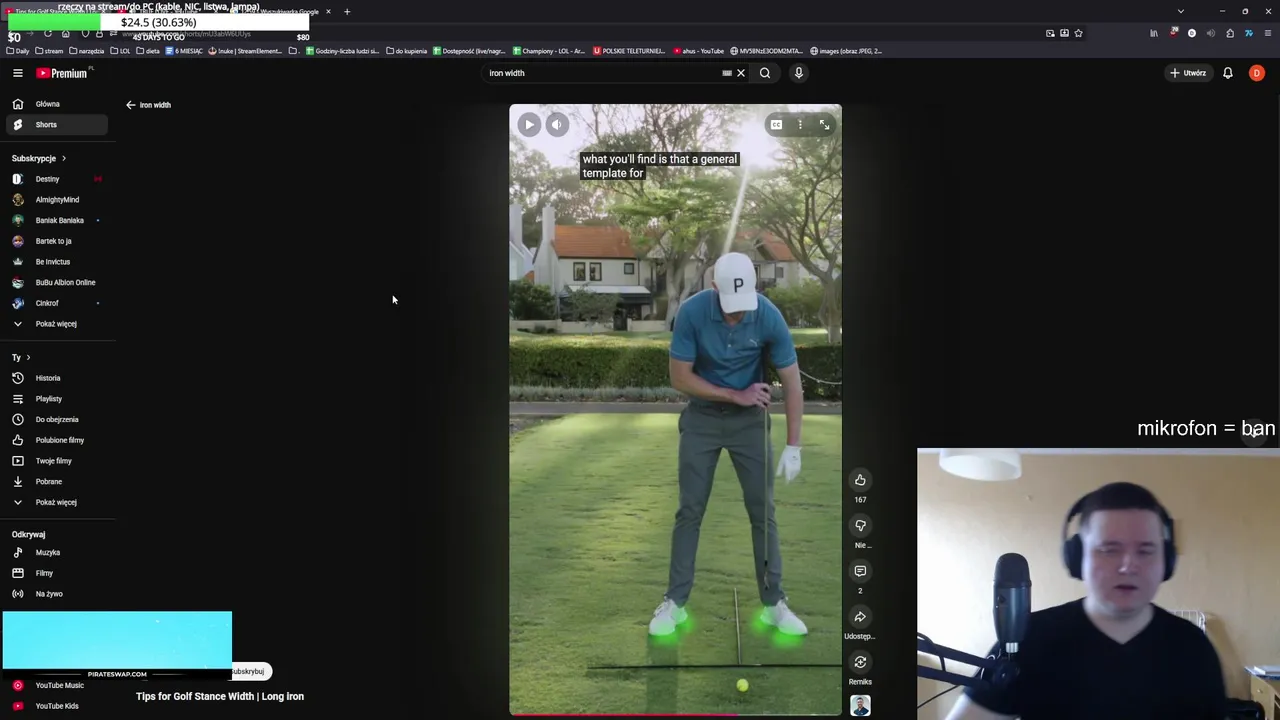Like the golf stance short
Screen dimensions: 1280x720
click(860, 480)
